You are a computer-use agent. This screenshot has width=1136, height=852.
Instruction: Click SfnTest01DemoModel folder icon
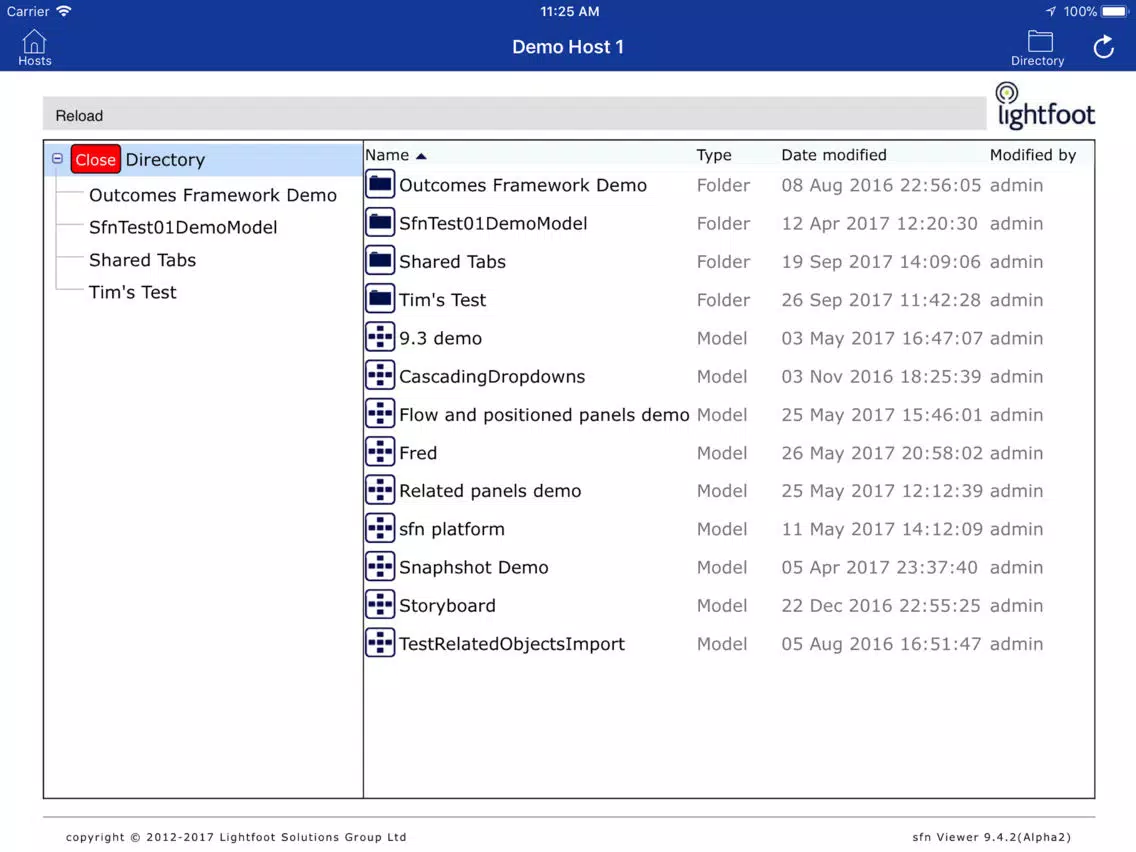click(x=380, y=222)
